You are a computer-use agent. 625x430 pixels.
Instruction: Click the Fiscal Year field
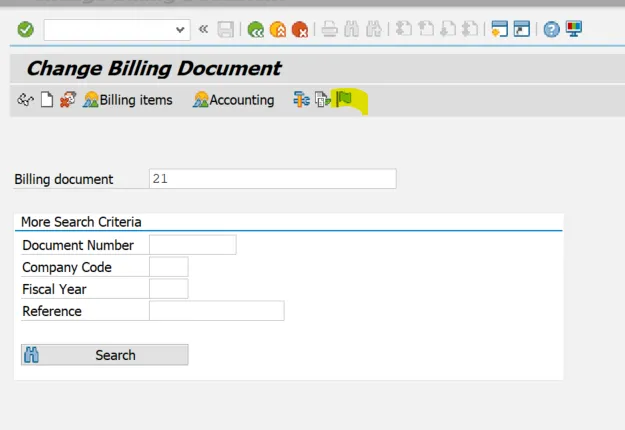pos(169,289)
